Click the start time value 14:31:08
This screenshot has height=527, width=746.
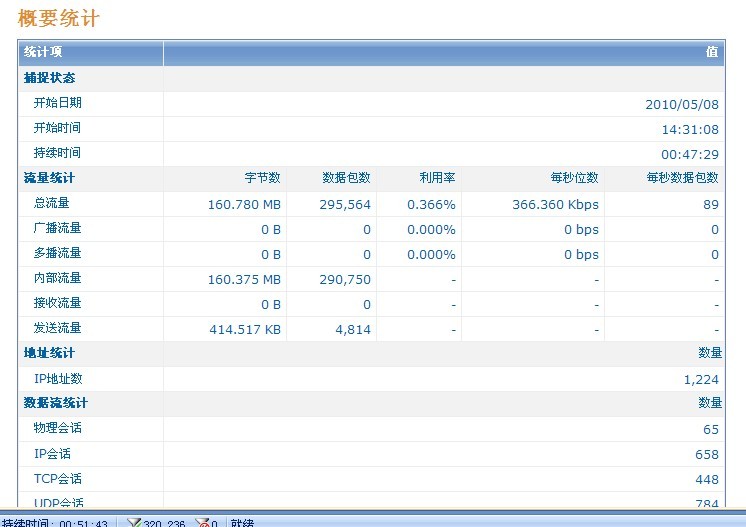tap(690, 129)
